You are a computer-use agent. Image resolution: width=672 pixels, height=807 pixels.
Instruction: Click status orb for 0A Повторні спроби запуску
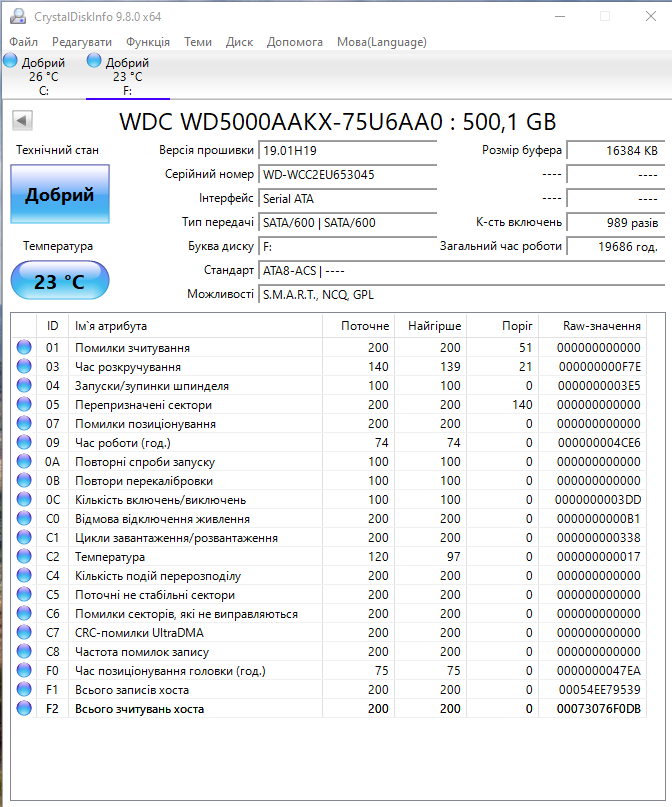pyautogui.click(x=24, y=462)
